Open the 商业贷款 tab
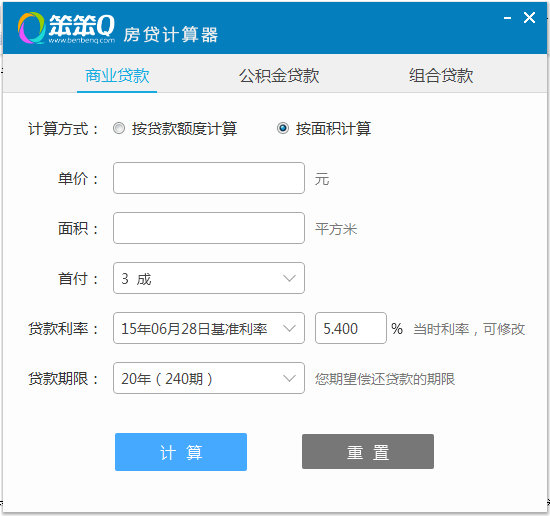The height and width of the screenshot is (516, 550). point(117,75)
